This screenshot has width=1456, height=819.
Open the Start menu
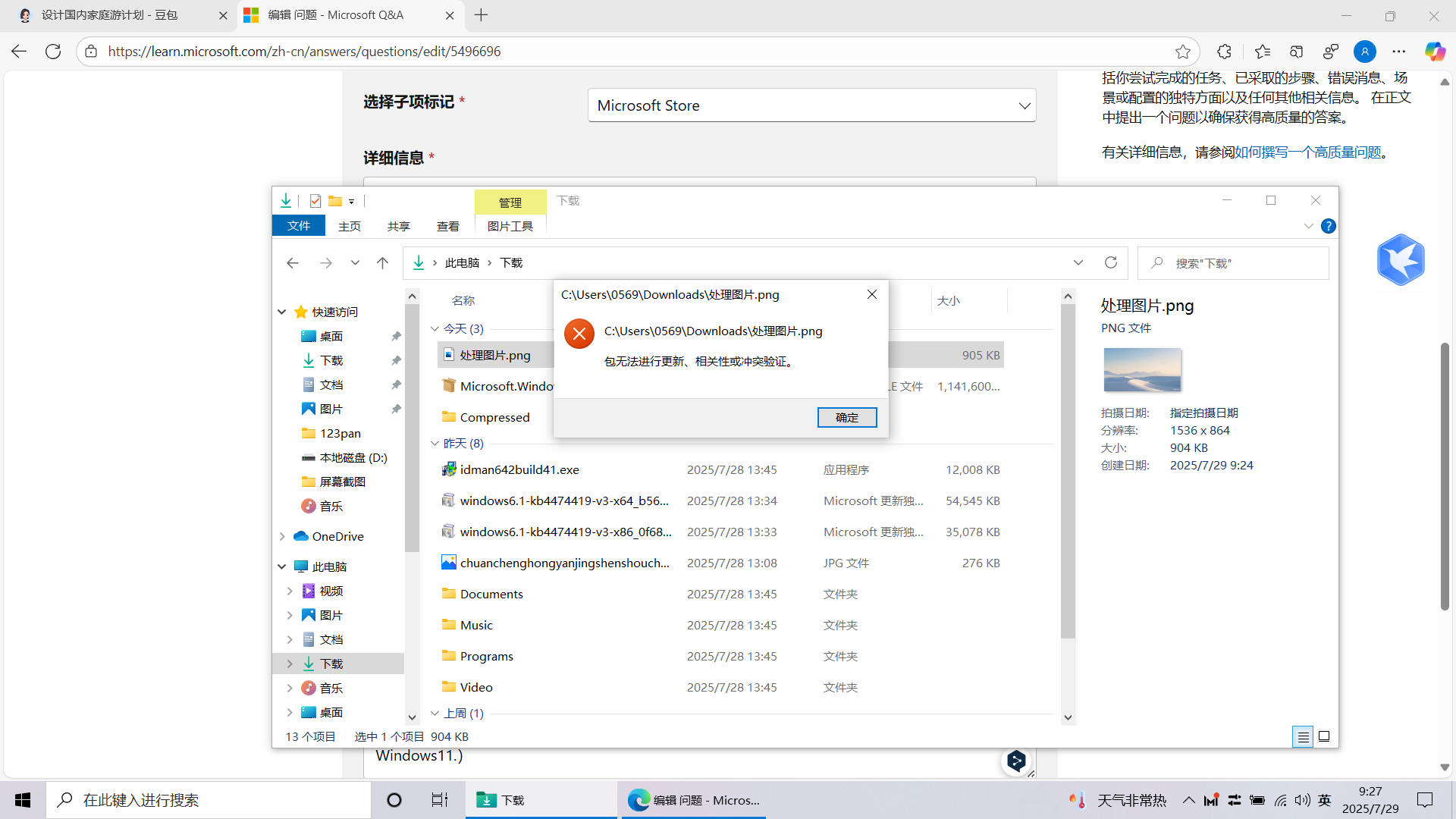pyautogui.click(x=21, y=799)
